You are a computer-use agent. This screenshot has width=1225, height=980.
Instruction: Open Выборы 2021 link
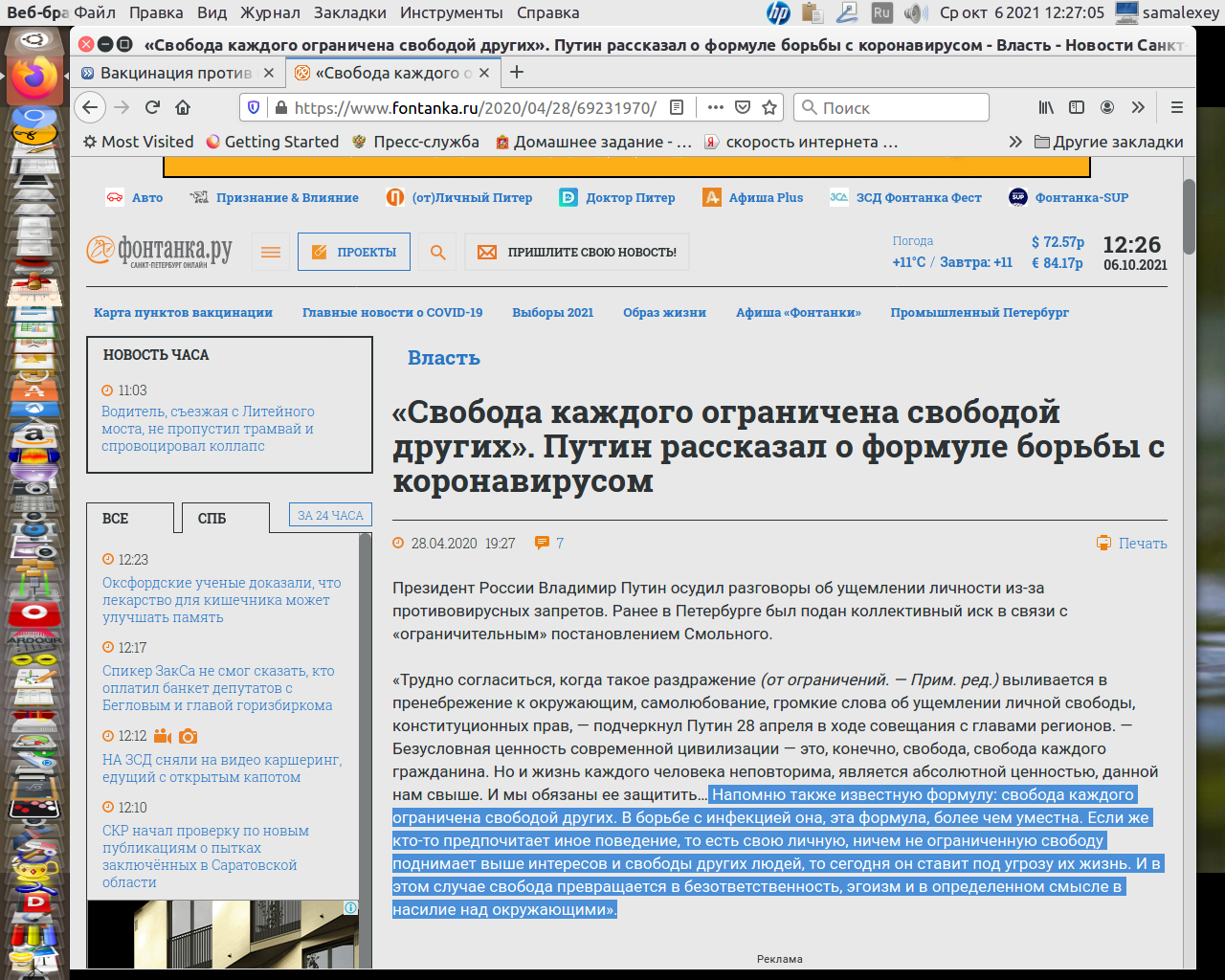[x=552, y=312]
